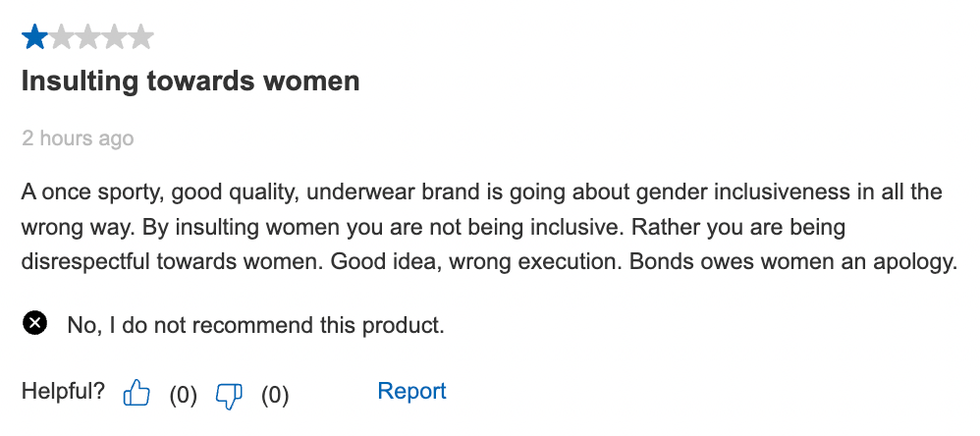This screenshot has height=436, width=980.
Task: Click the review line starting "A once sporty"
Action: pos(480,193)
